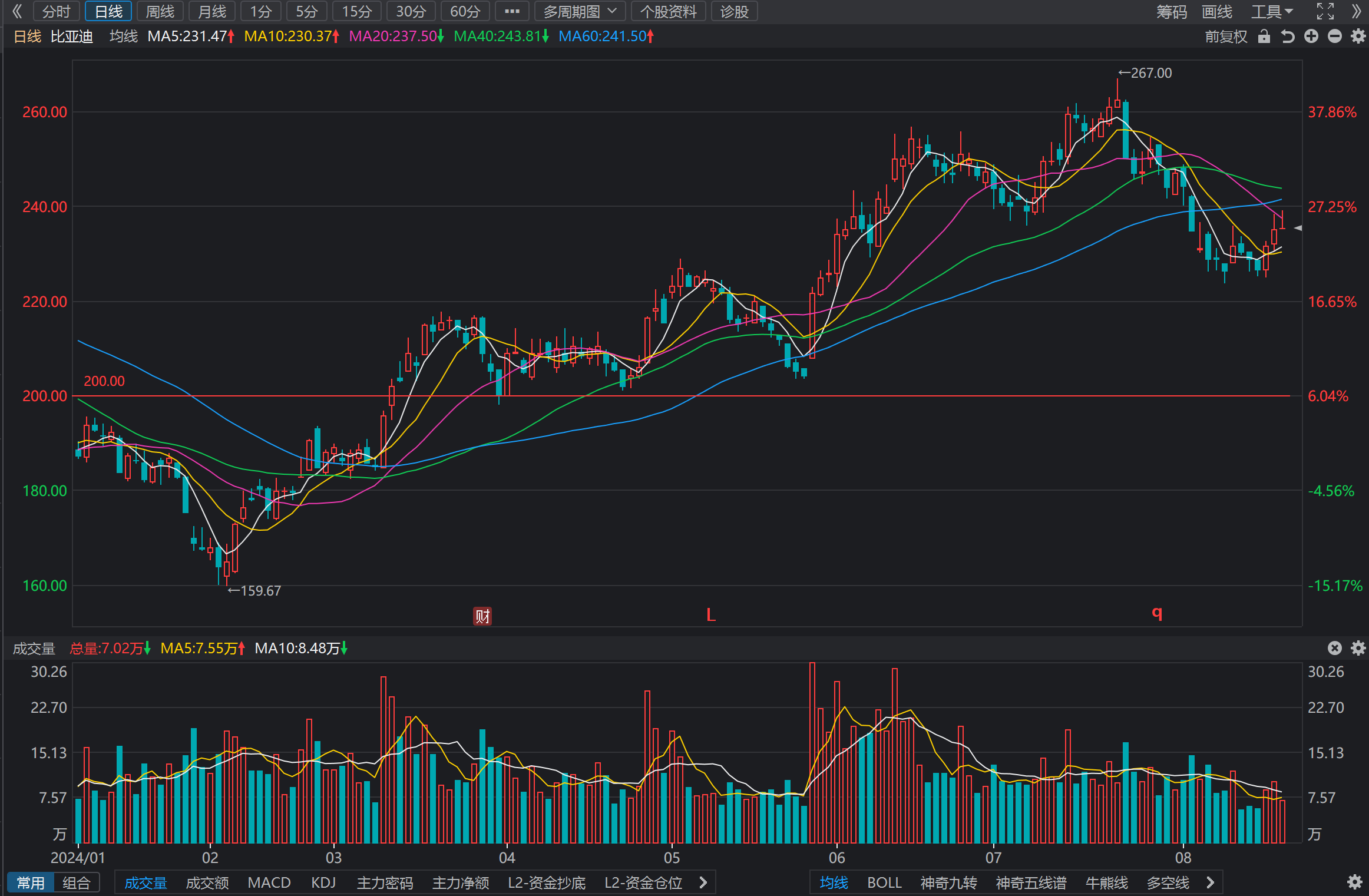Click the 比亚迪 stock name

click(72, 37)
